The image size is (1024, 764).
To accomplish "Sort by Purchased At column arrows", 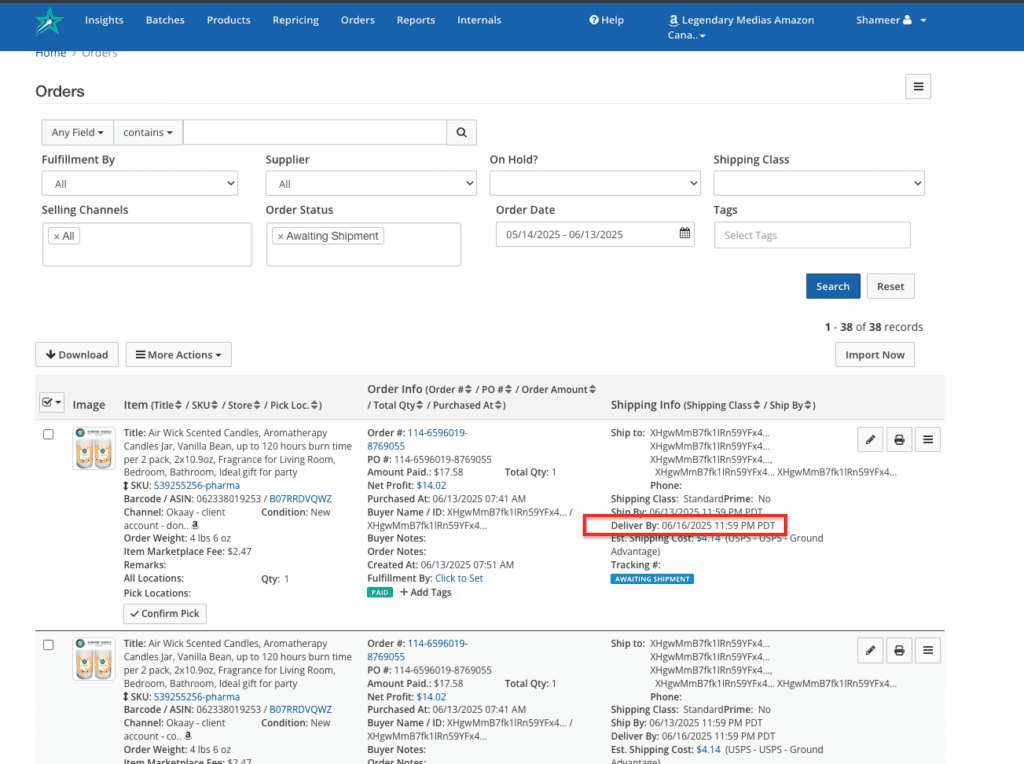I will point(499,406).
